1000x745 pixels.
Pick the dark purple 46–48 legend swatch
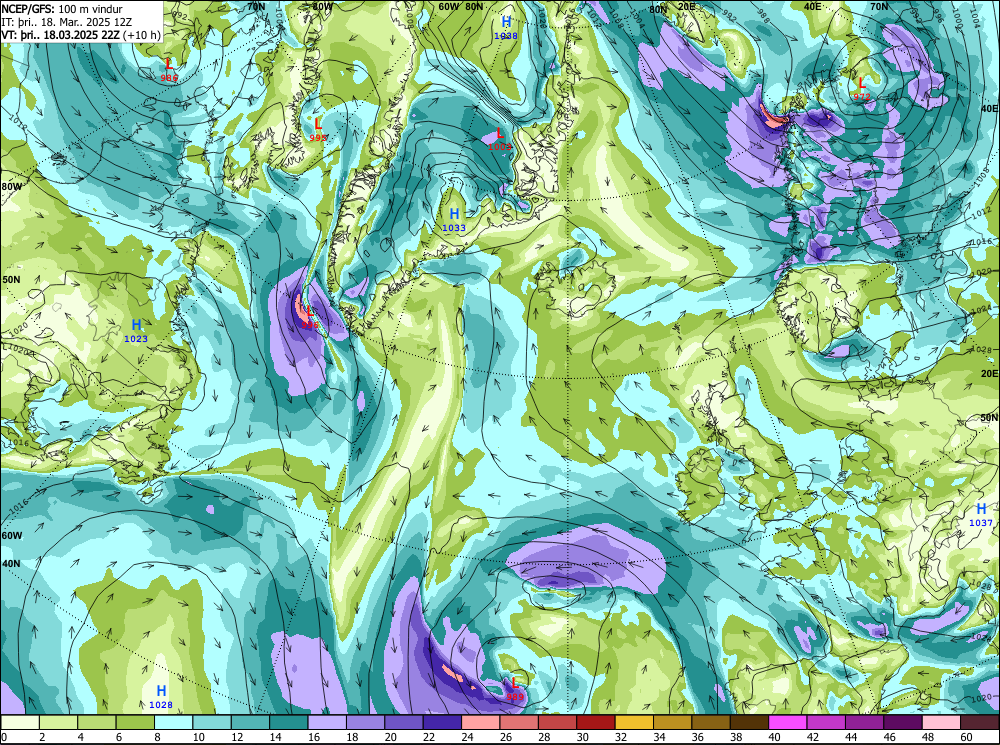(902, 722)
